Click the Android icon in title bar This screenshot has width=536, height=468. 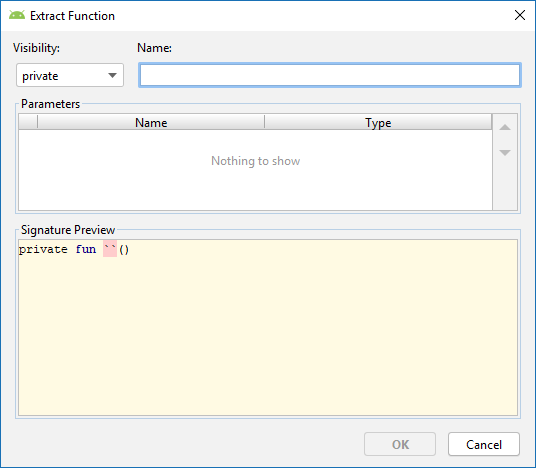pos(17,15)
